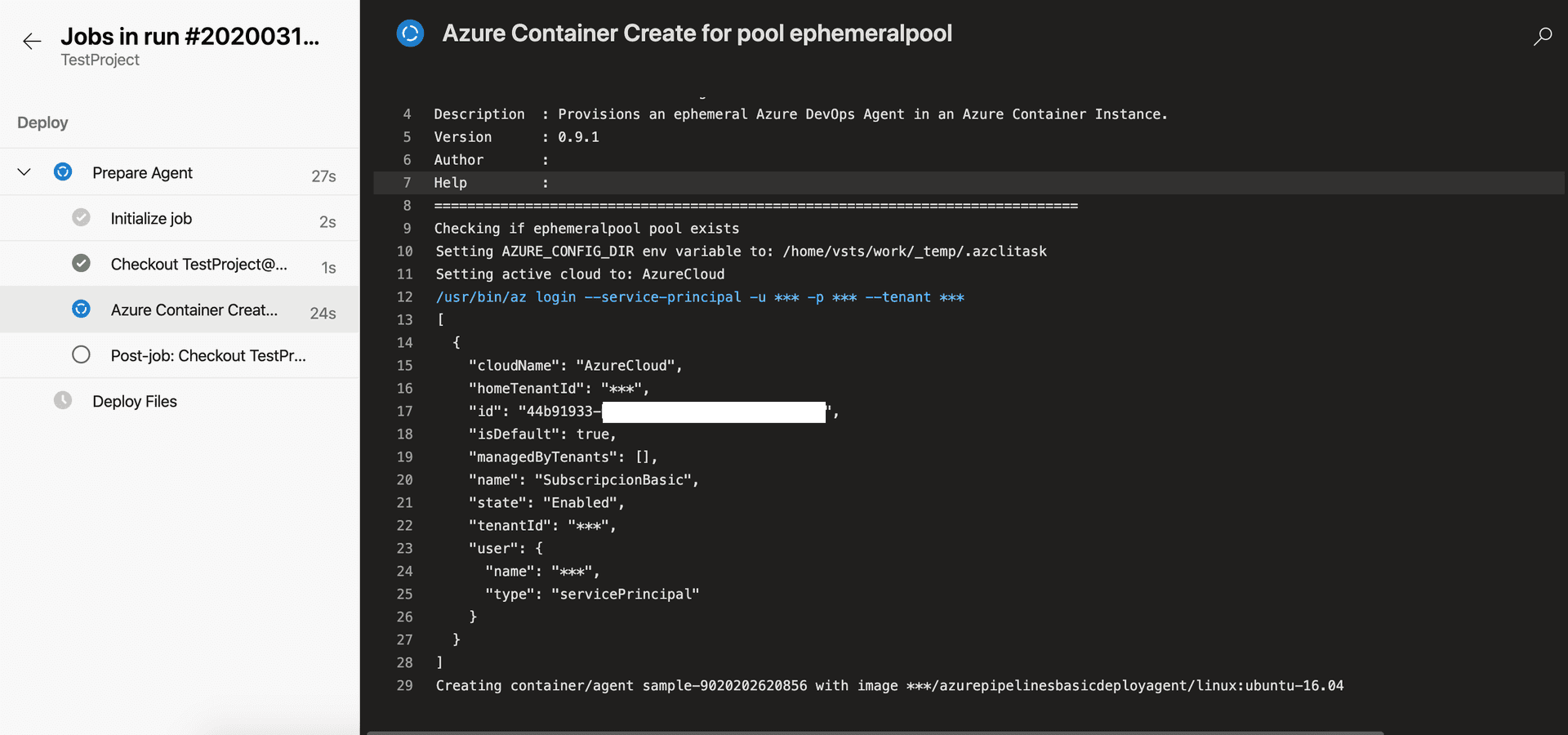Viewport: 1568px width, 735px height.
Task: Click the back arrow to return
Action: point(32,41)
